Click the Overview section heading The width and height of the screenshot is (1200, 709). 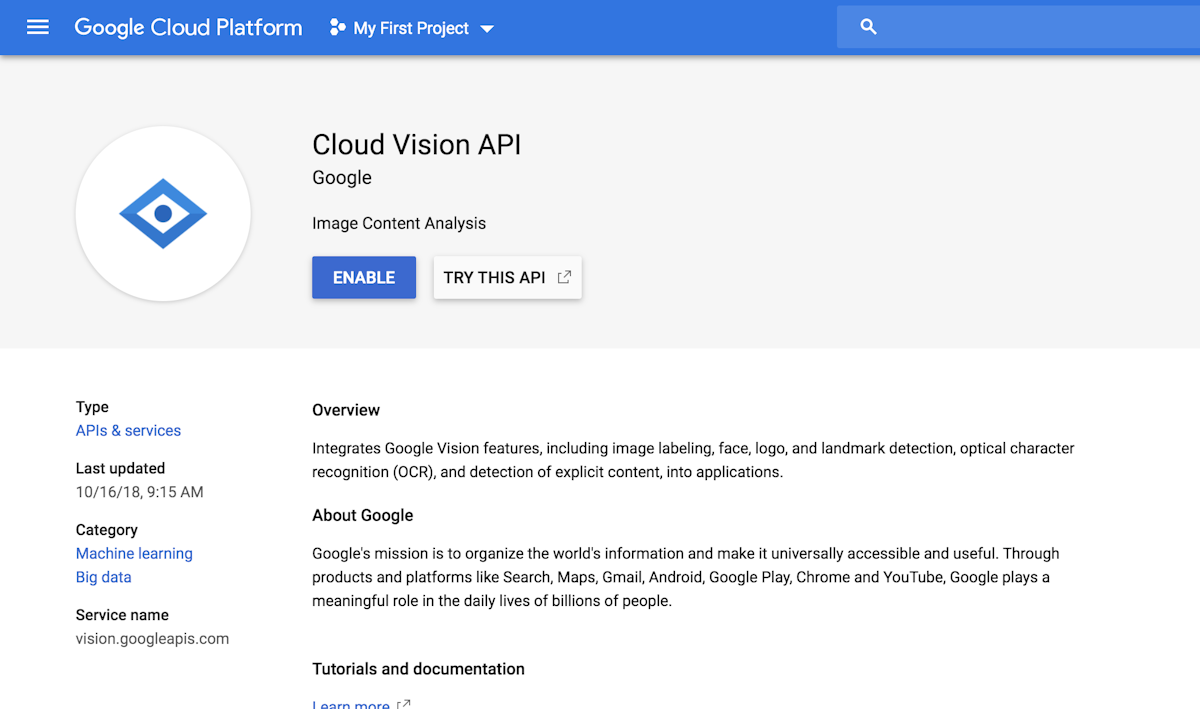[346, 410]
